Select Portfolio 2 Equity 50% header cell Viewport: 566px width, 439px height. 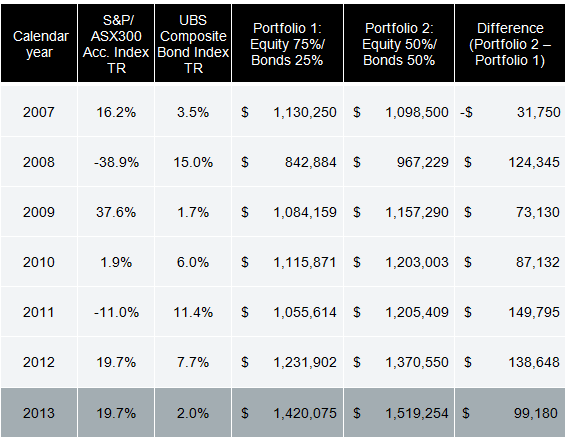pos(399,43)
